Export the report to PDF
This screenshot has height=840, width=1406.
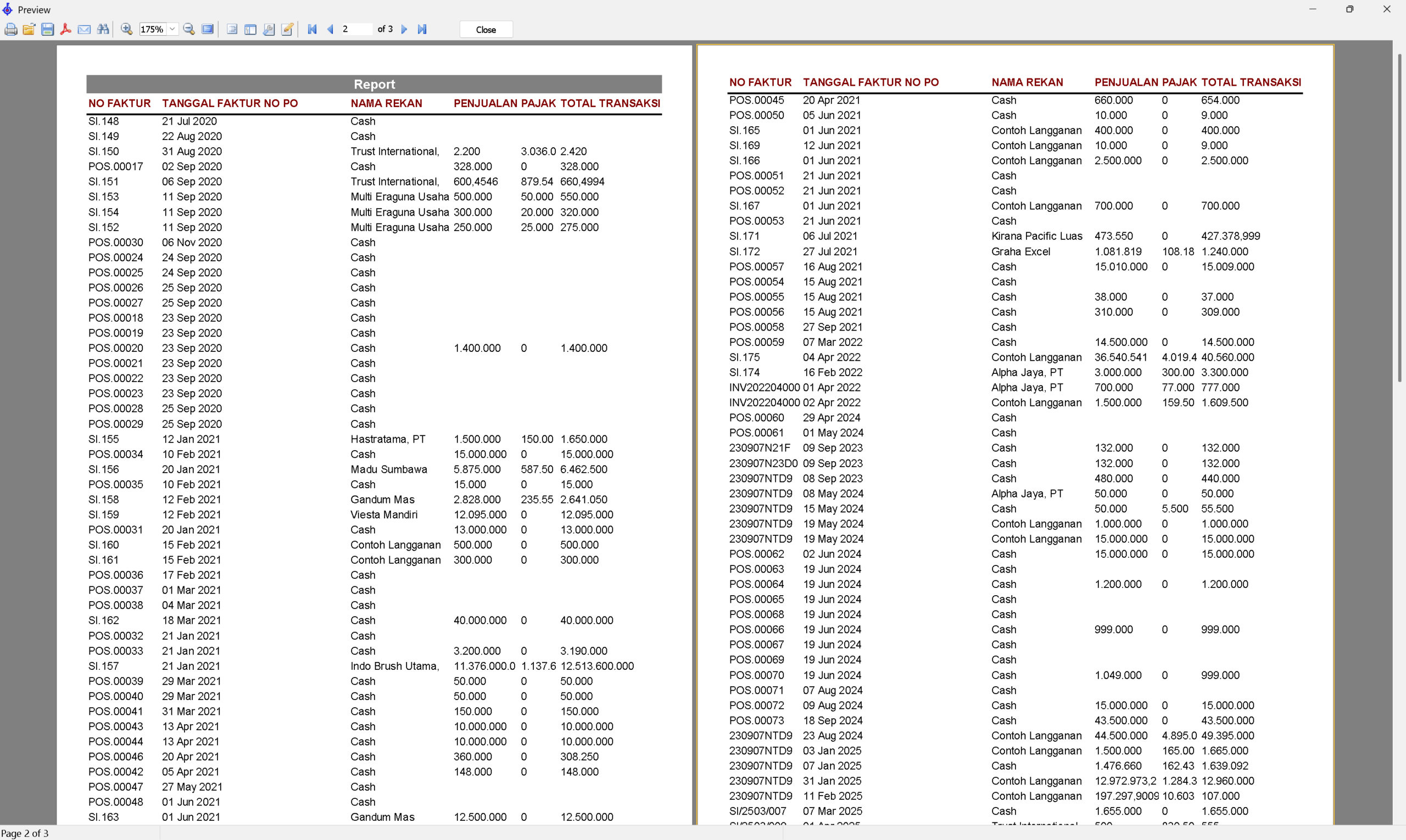pos(66,30)
